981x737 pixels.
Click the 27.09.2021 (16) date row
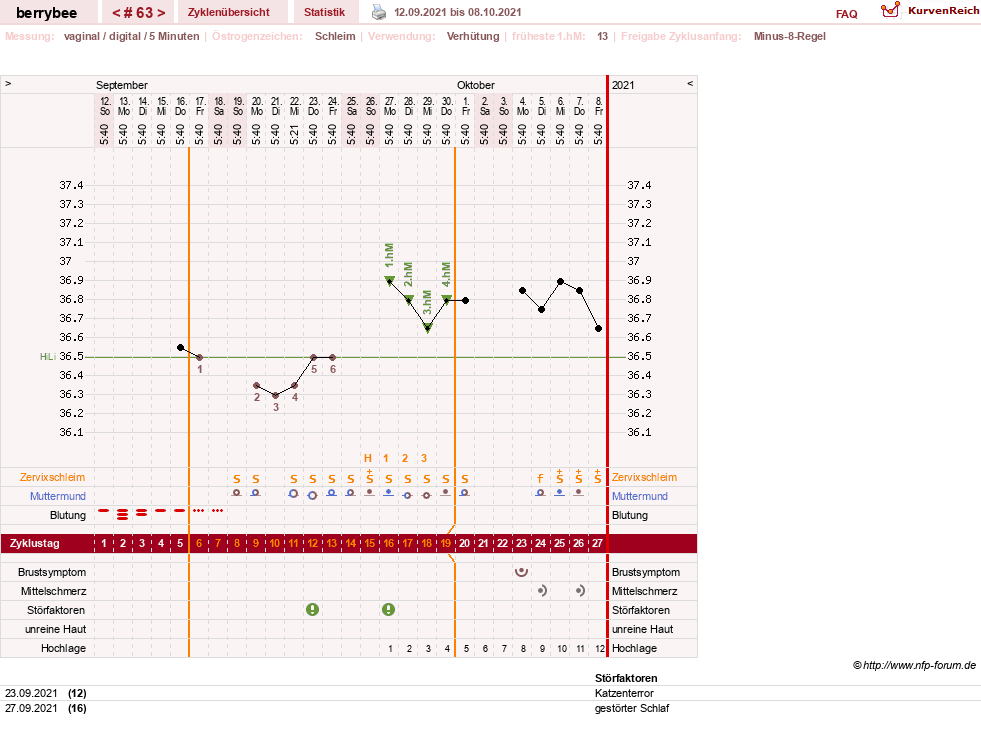click(46, 708)
